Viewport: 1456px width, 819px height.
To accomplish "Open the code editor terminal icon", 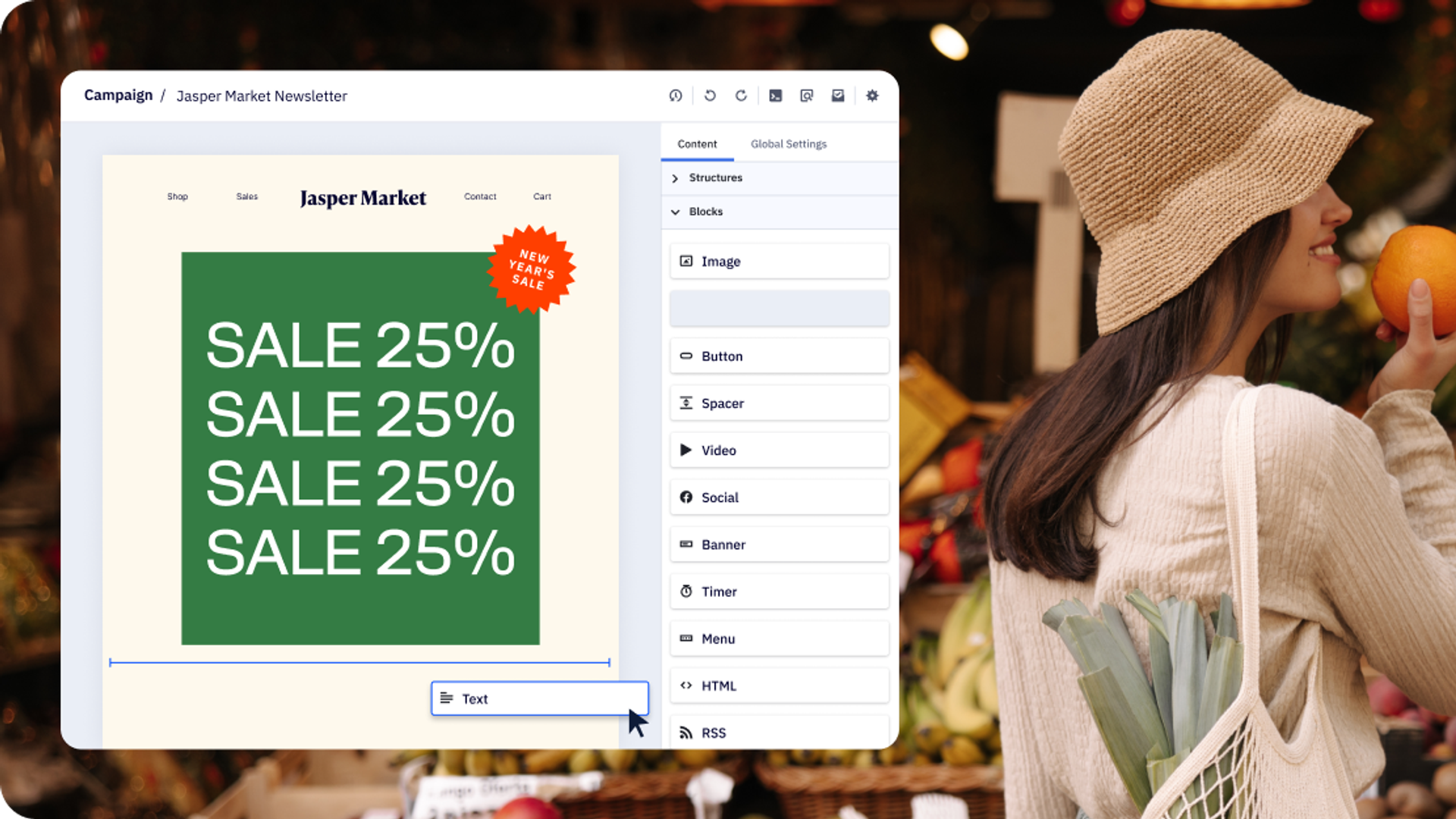I will pos(775,96).
